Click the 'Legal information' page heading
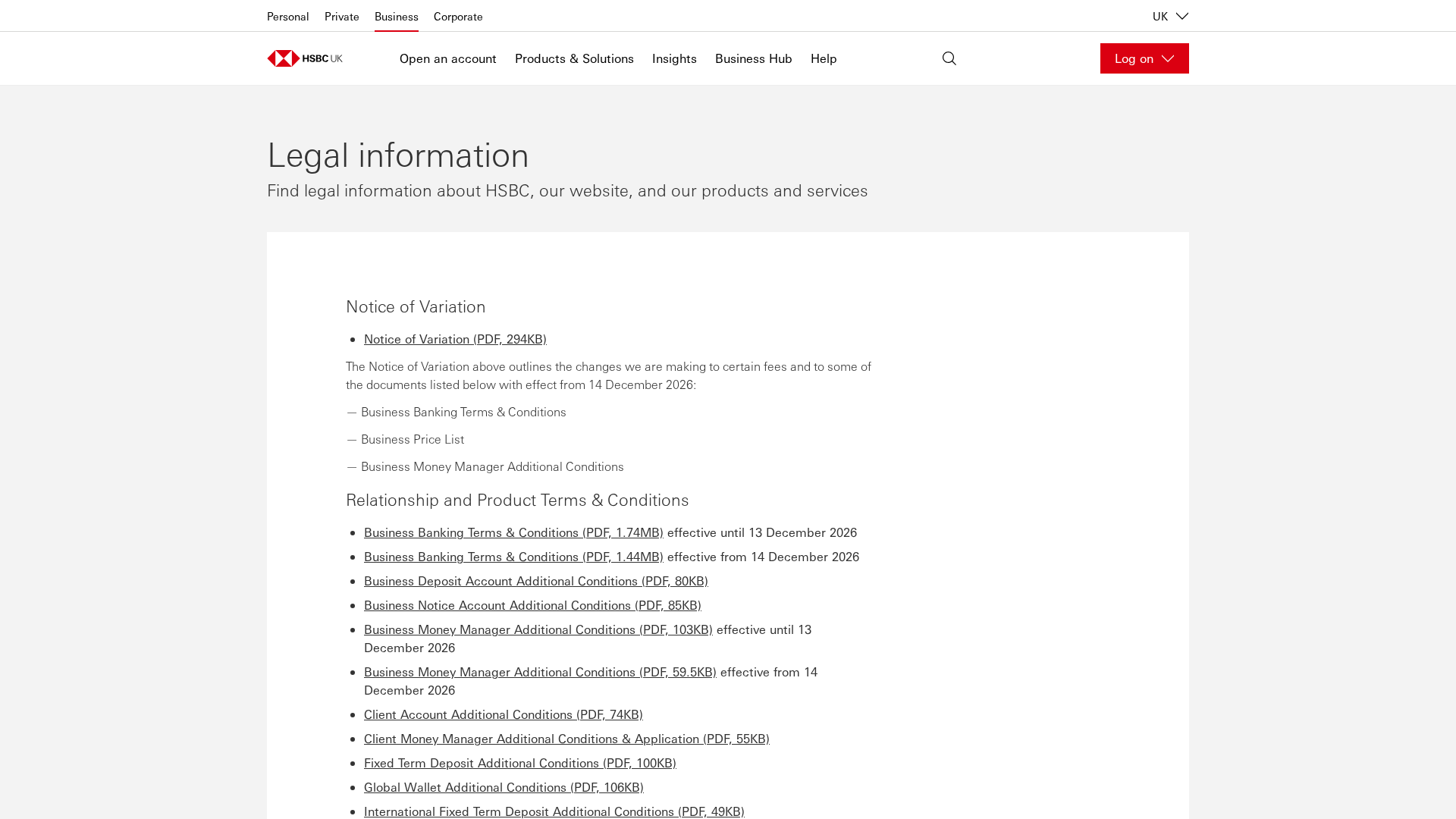 click(x=398, y=155)
